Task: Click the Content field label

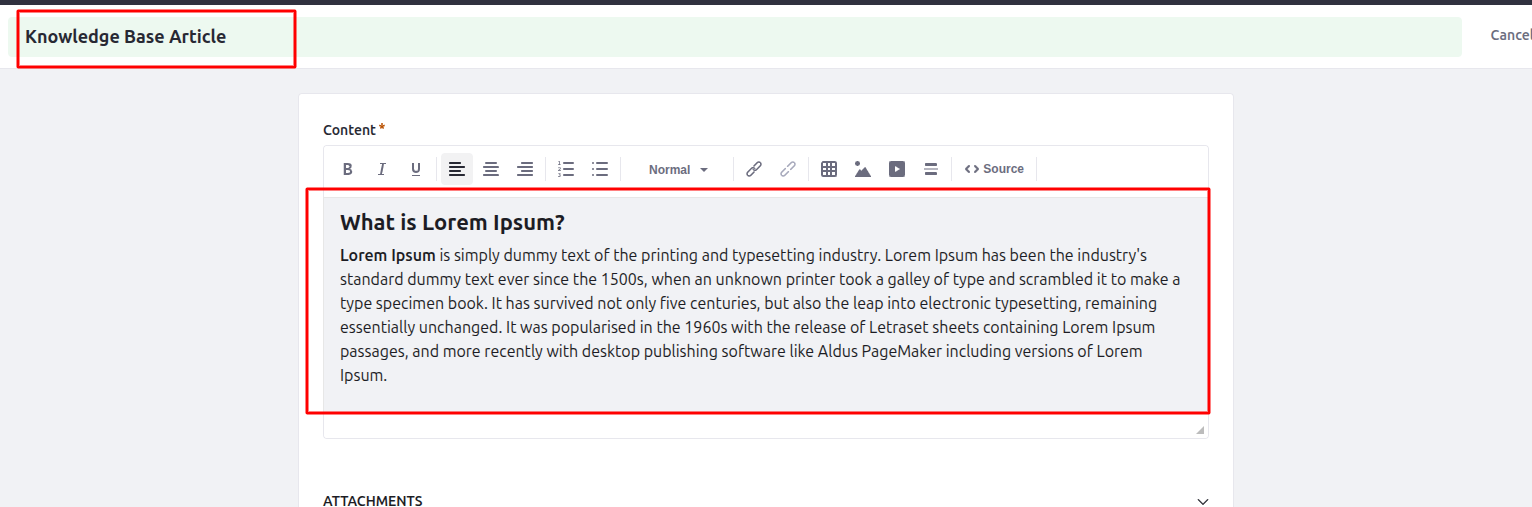Action: [x=349, y=130]
